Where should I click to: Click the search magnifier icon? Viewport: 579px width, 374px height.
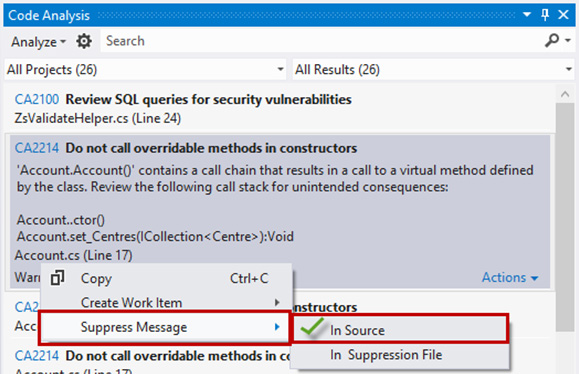tap(552, 40)
